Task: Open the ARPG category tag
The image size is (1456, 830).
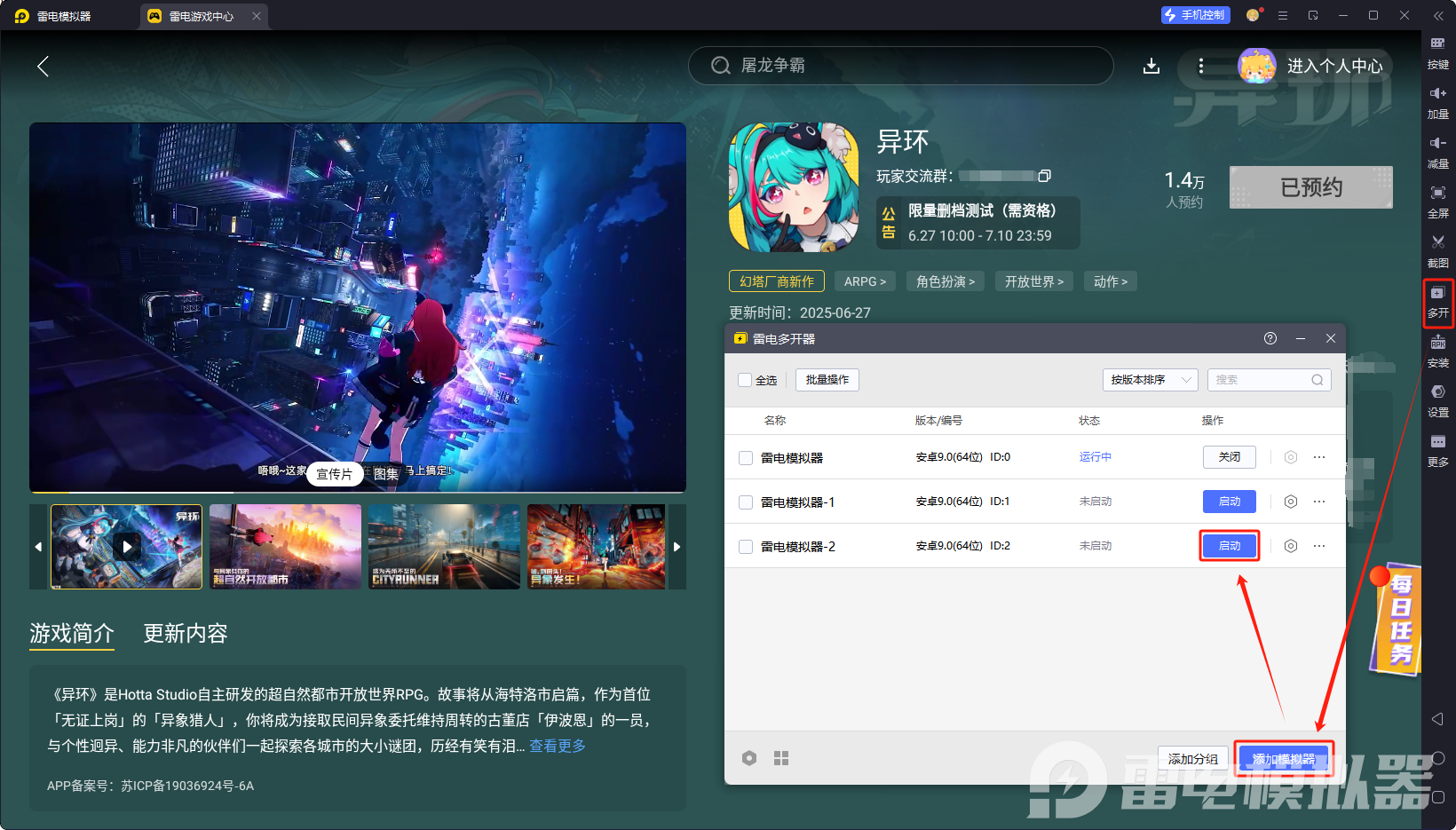Action: point(866,281)
